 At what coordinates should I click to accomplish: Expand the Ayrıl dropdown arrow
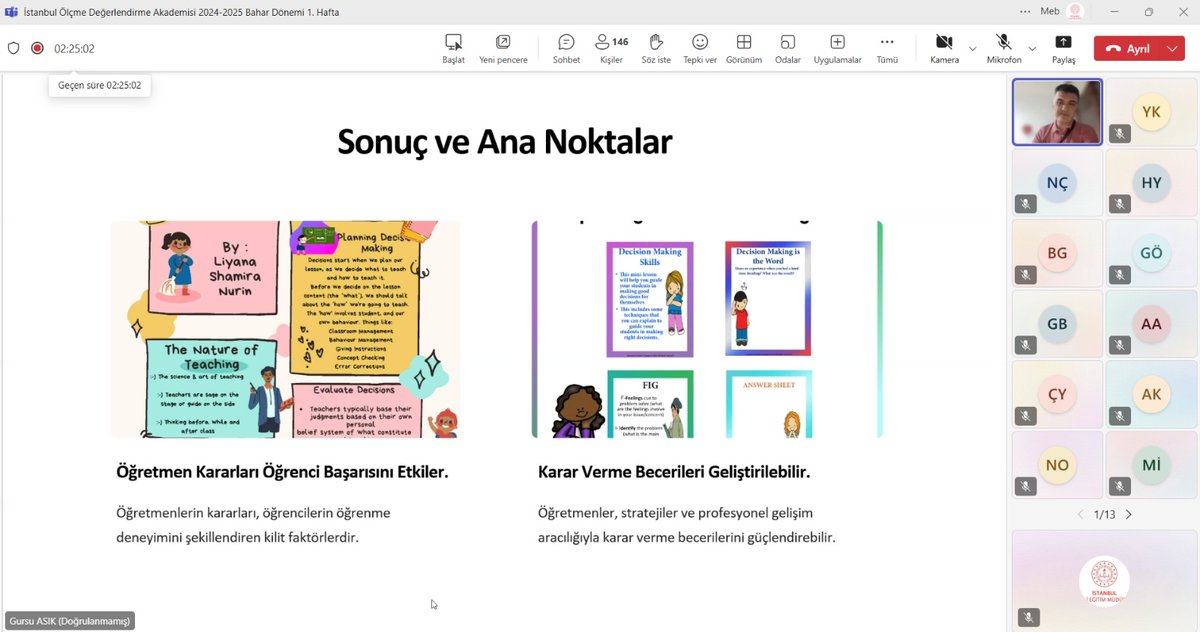[x=1173, y=48]
